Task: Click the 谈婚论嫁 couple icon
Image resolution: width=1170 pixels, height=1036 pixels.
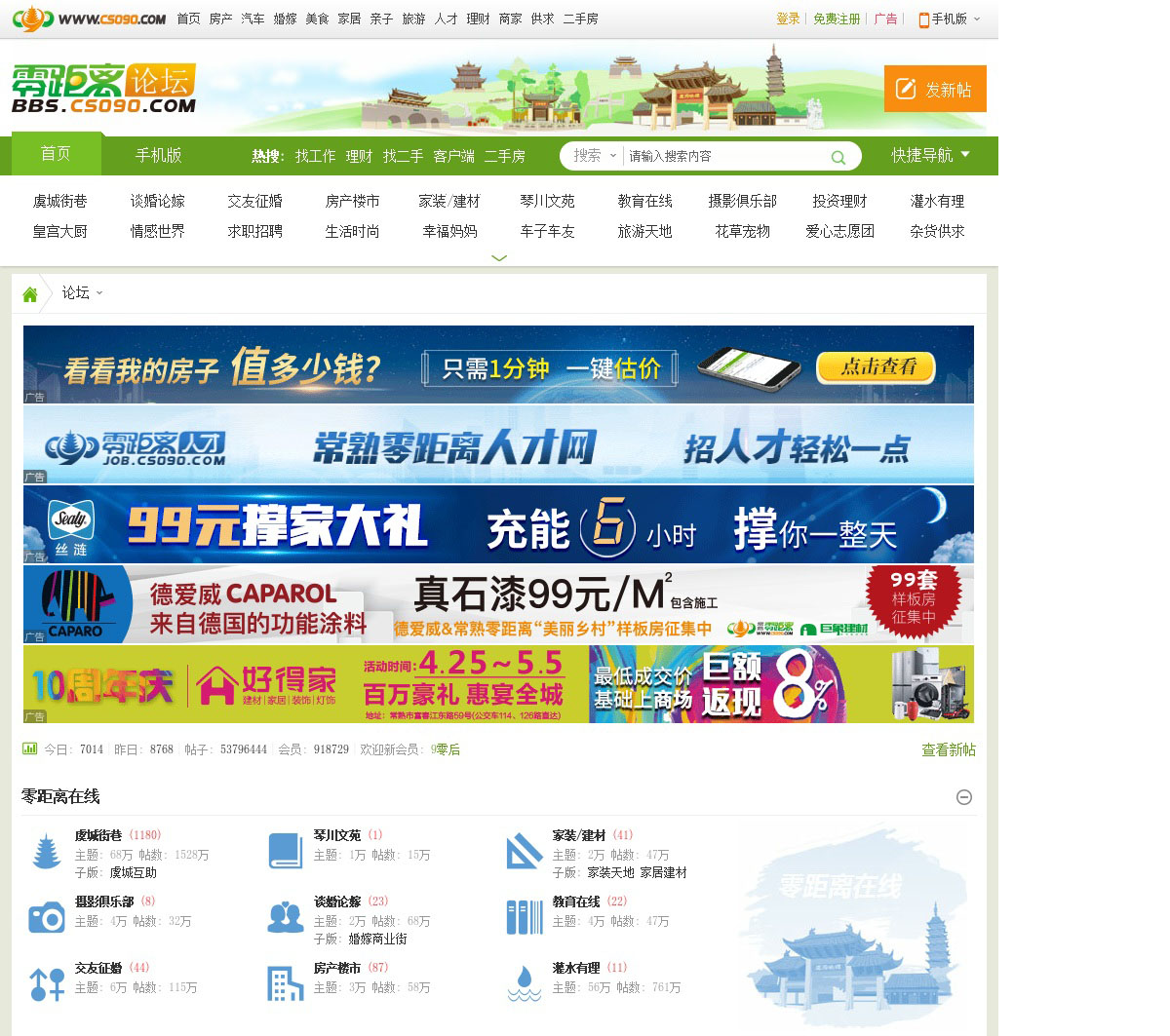Action: coord(286,917)
